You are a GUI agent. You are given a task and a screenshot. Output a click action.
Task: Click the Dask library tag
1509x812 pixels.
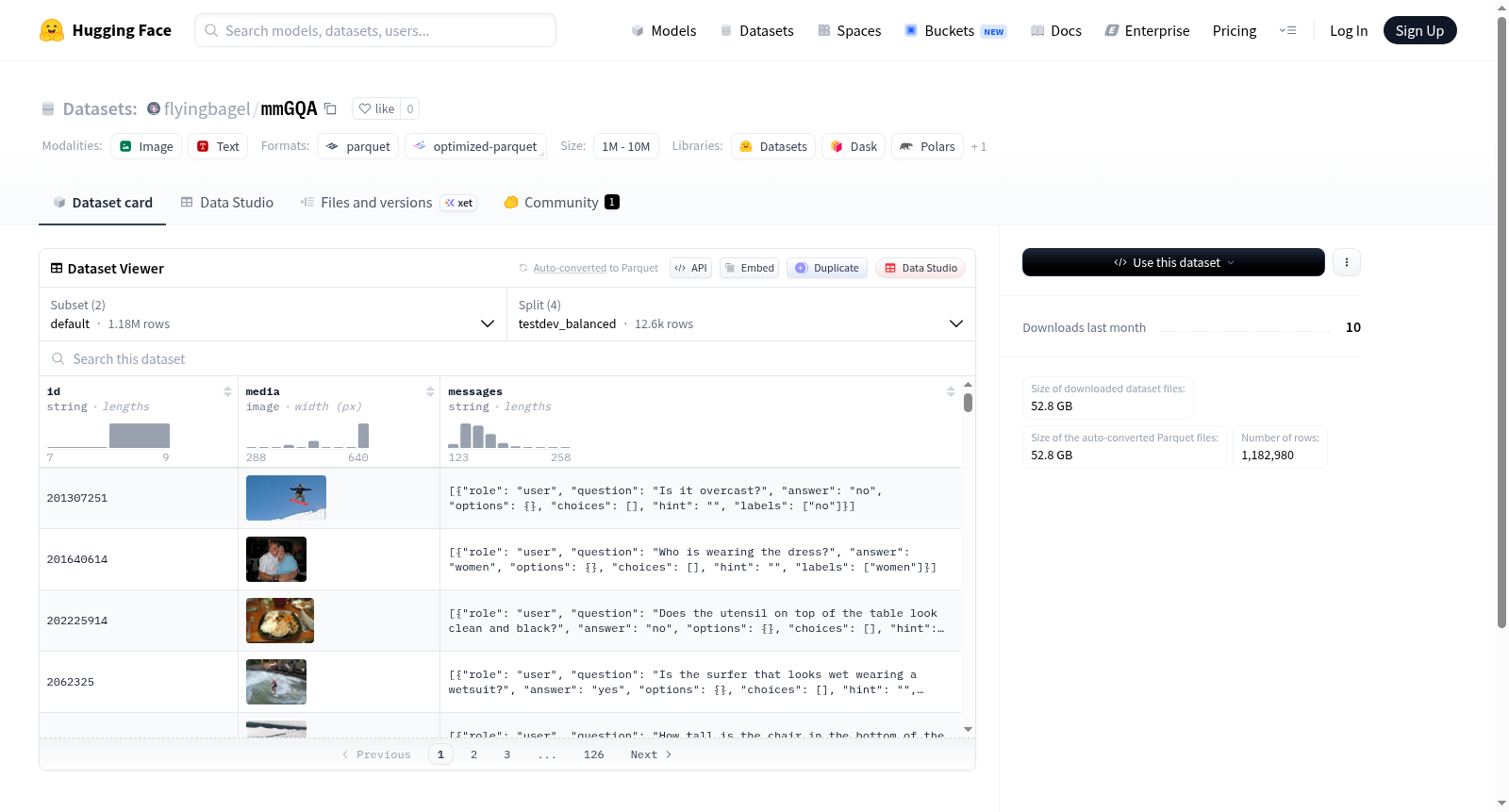[854, 146]
